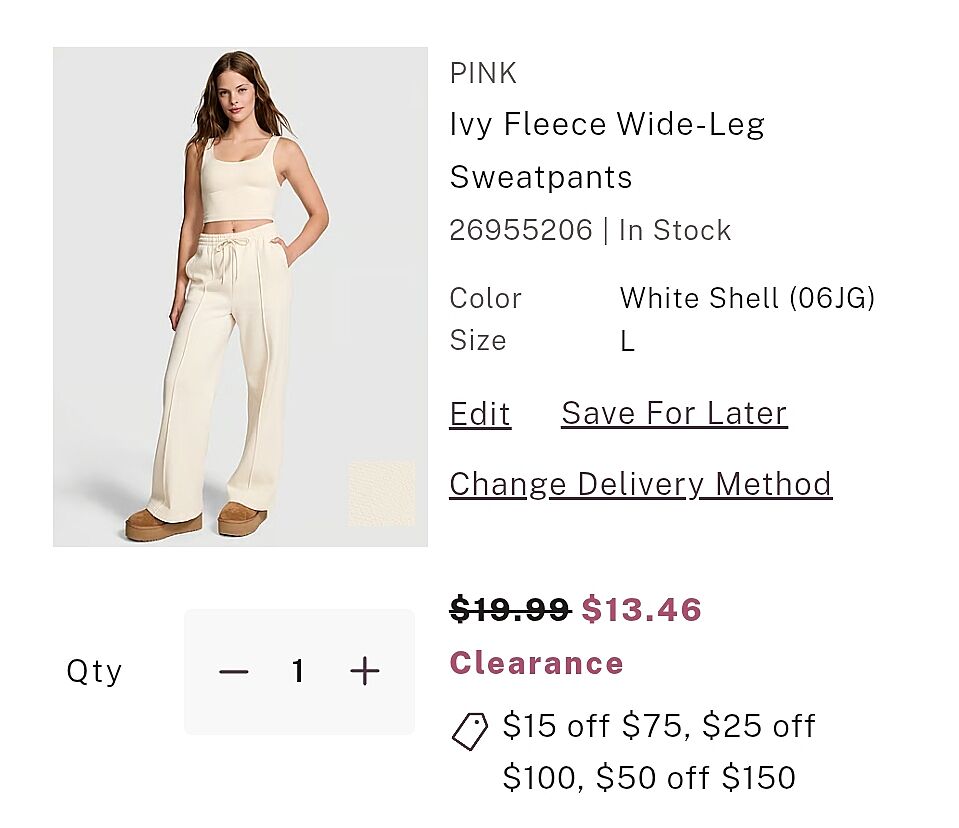Click the Qty label
Viewport: 959px width, 828px height.
point(94,671)
